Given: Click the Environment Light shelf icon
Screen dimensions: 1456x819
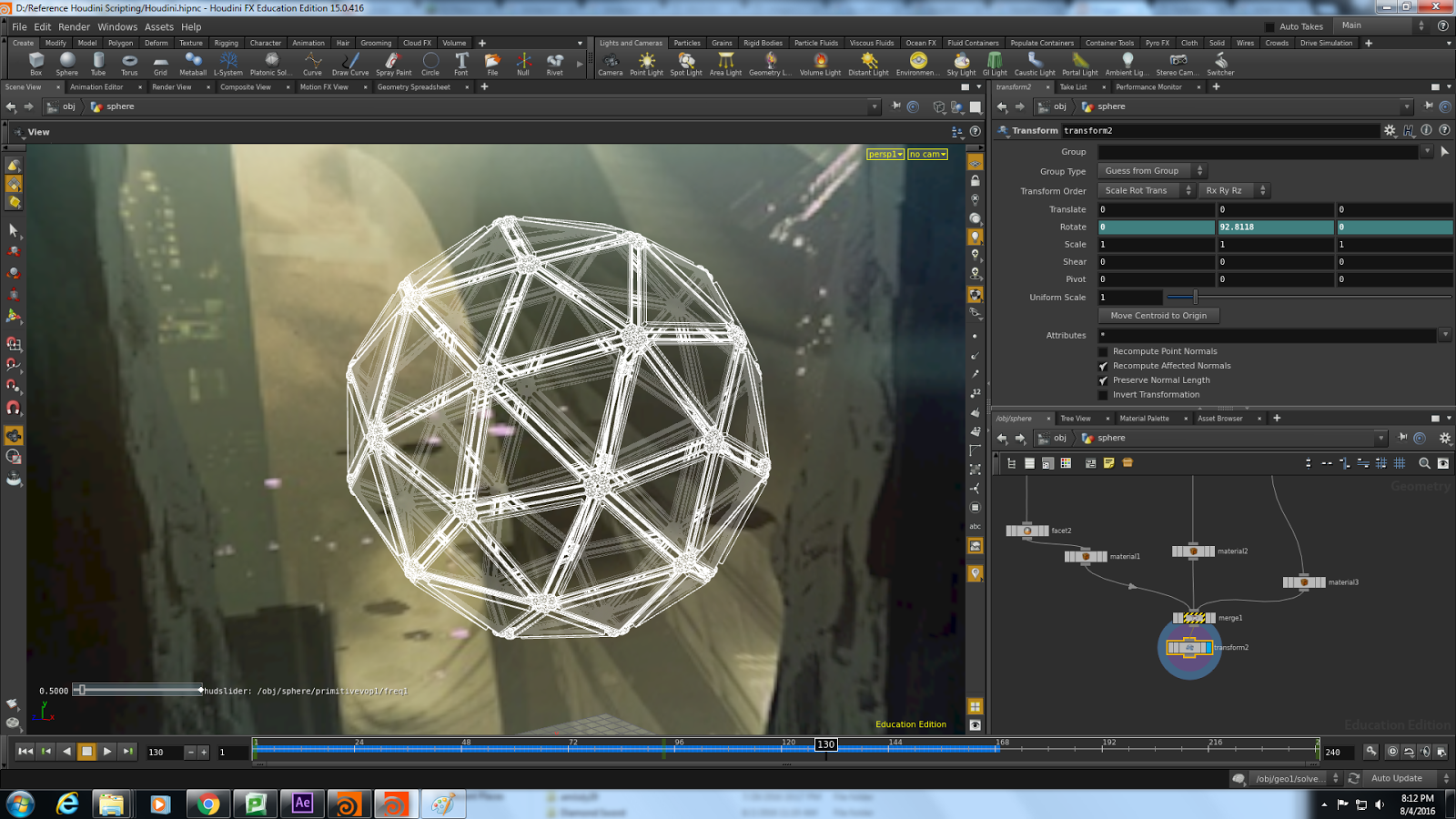Looking at the screenshot, I should 917,62.
